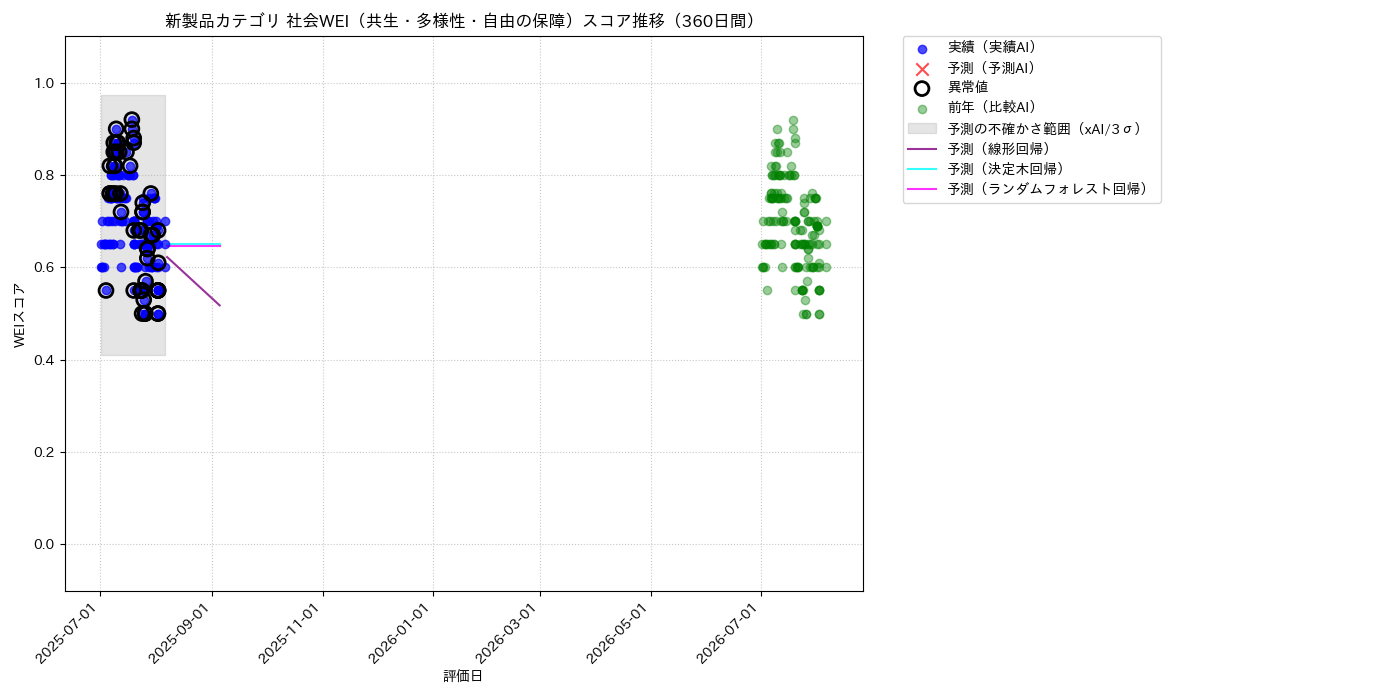This screenshot has width=1400, height=700.
Task: Click x-axis label 評価日
Action: tap(463, 677)
